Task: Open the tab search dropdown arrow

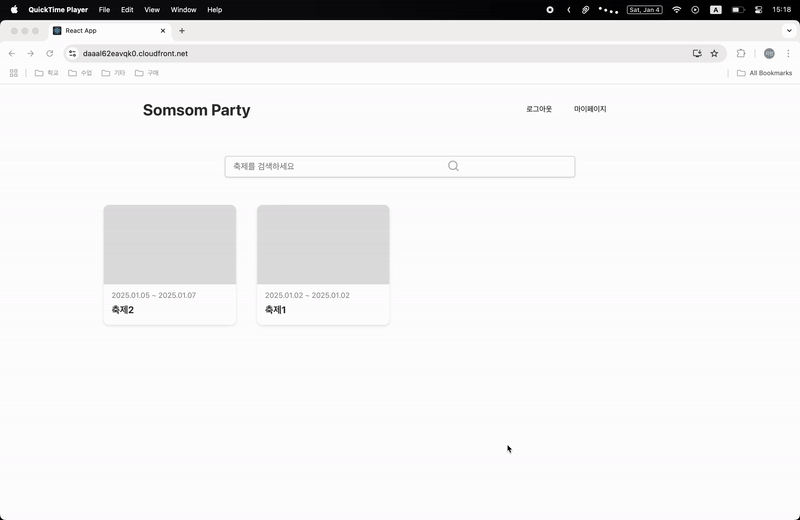Action: point(789,31)
